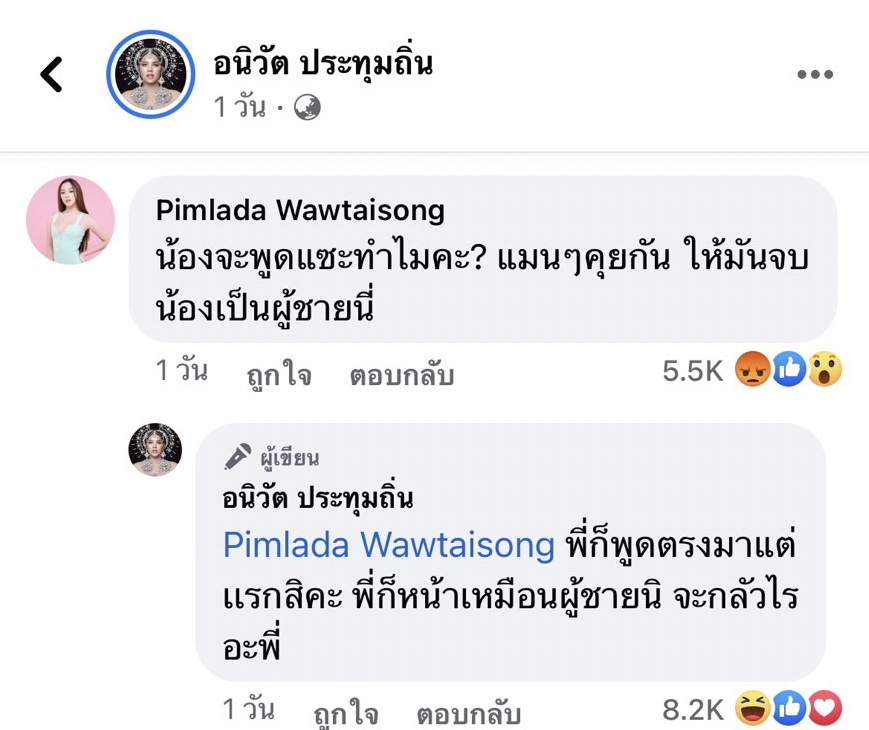Open อนิวัต ประทุมถิ่น's profile picture
This screenshot has width=869, height=730.
pos(150,73)
